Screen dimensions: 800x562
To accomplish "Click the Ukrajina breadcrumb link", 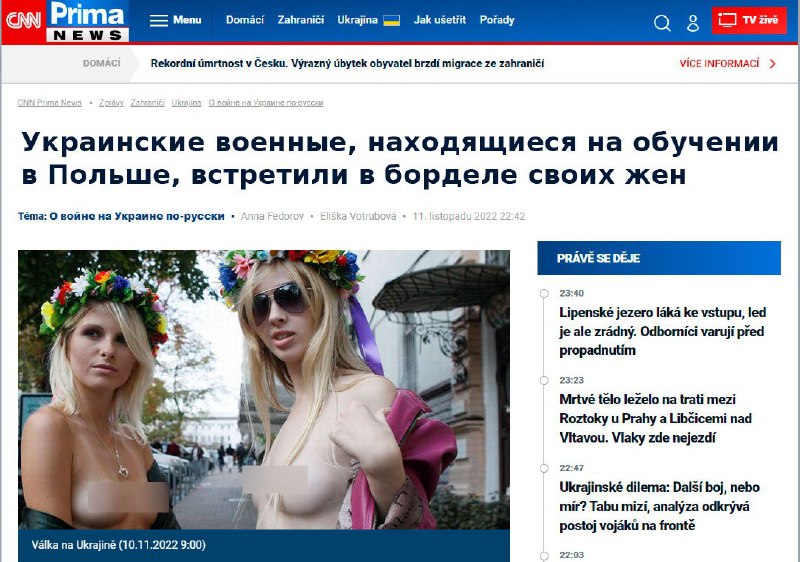I will (x=186, y=103).
